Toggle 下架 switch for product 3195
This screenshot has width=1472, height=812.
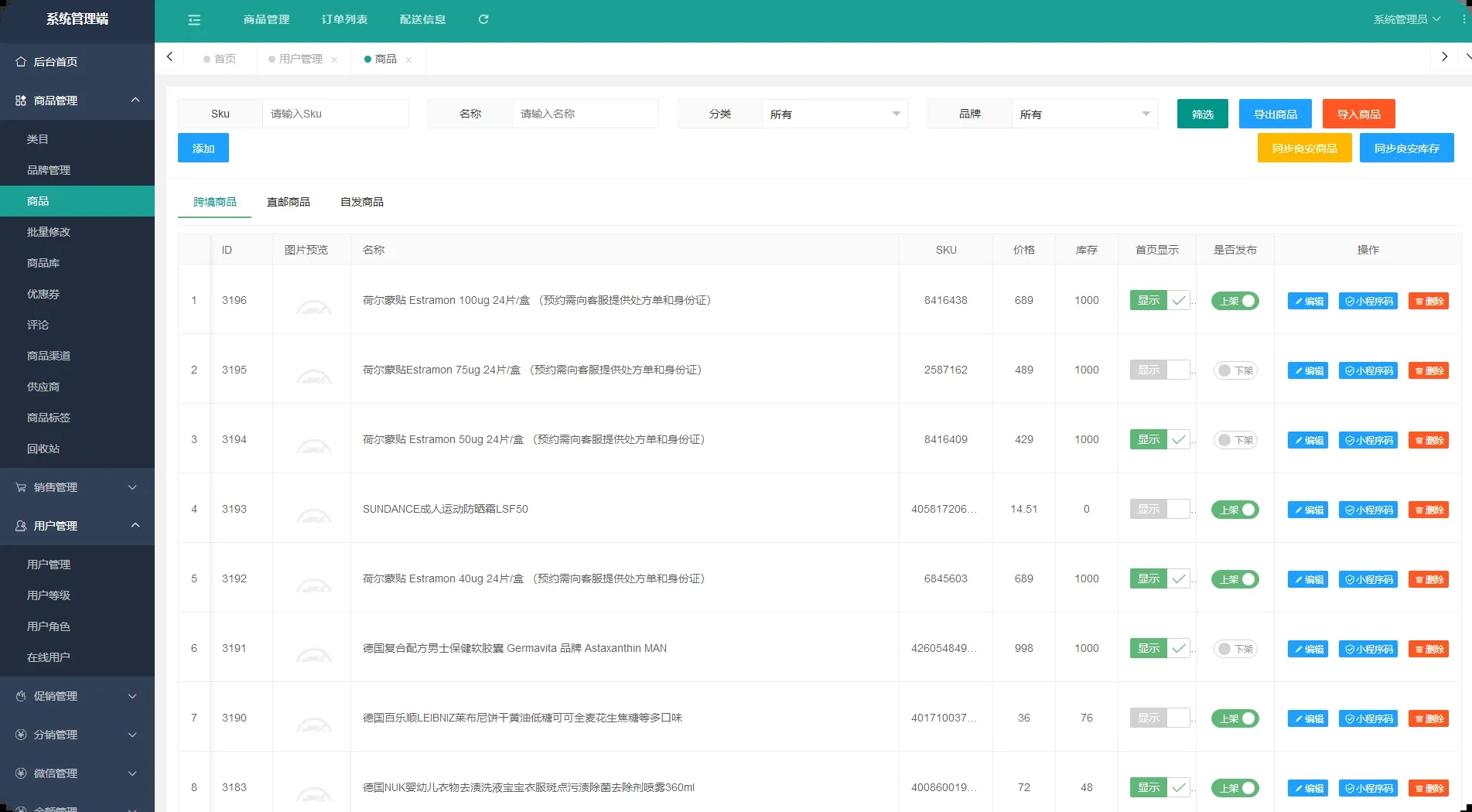tap(1235, 370)
